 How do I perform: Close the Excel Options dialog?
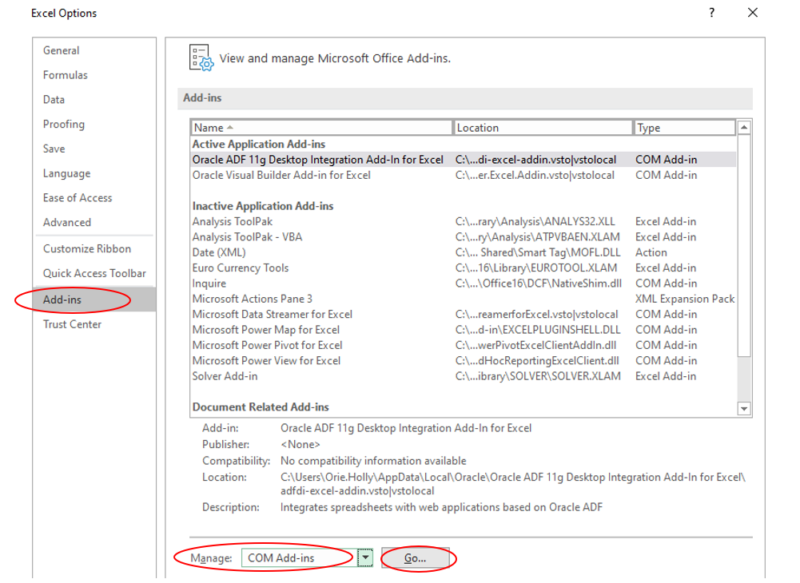(753, 13)
